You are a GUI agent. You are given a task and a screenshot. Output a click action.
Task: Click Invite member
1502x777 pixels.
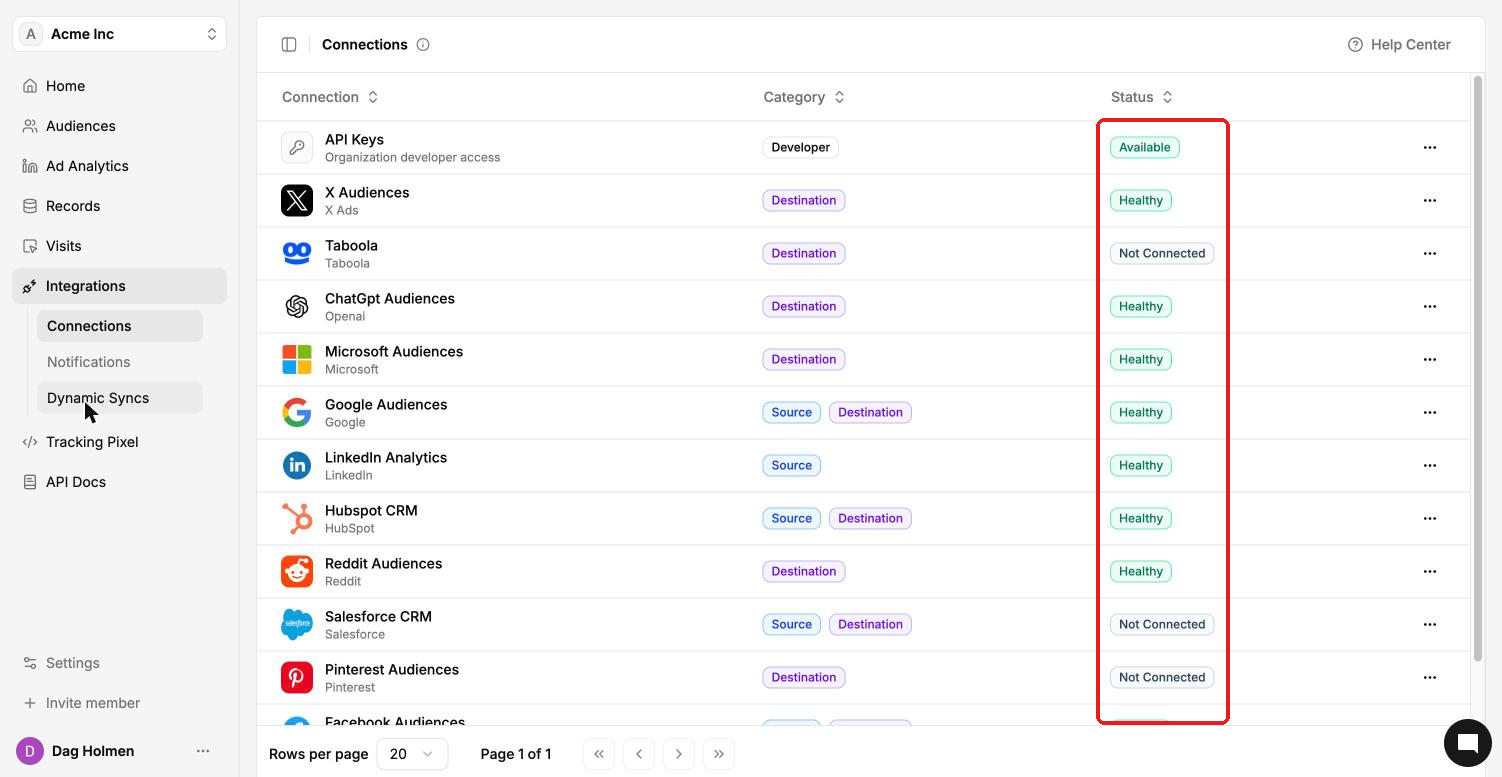pyautogui.click(x=120, y=703)
